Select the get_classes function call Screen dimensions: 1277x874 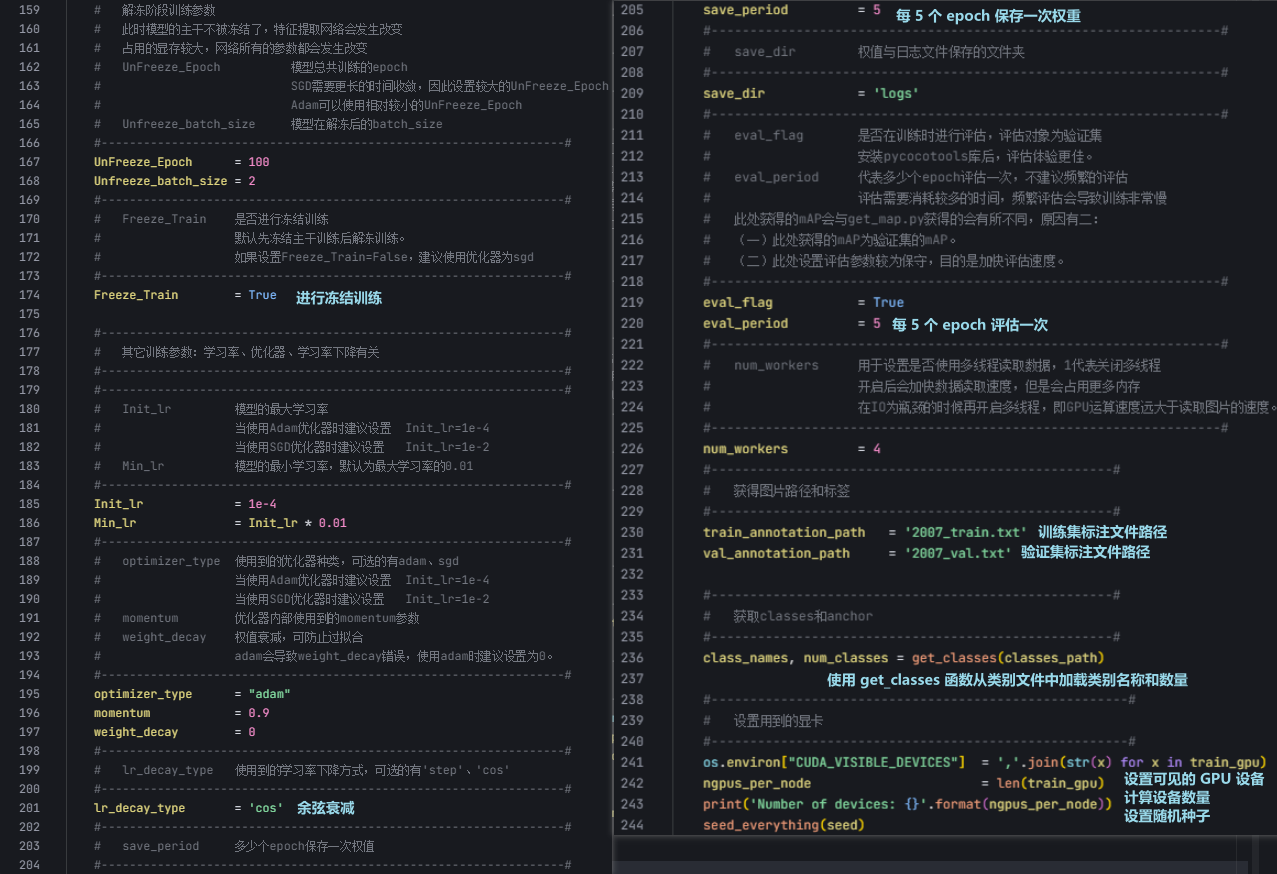click(x=955, y=657)
